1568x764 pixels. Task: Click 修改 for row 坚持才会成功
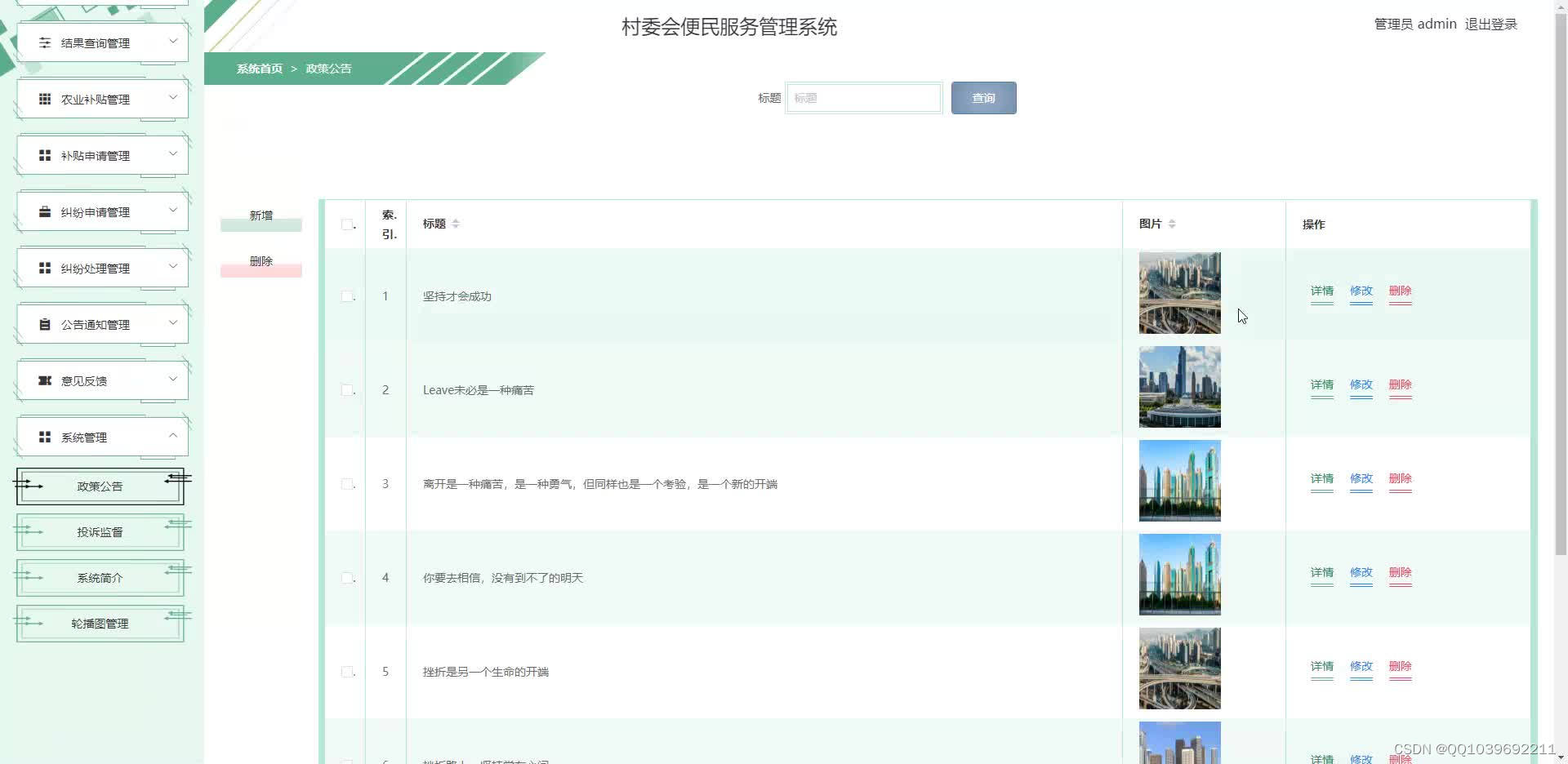click(1361, 291)
